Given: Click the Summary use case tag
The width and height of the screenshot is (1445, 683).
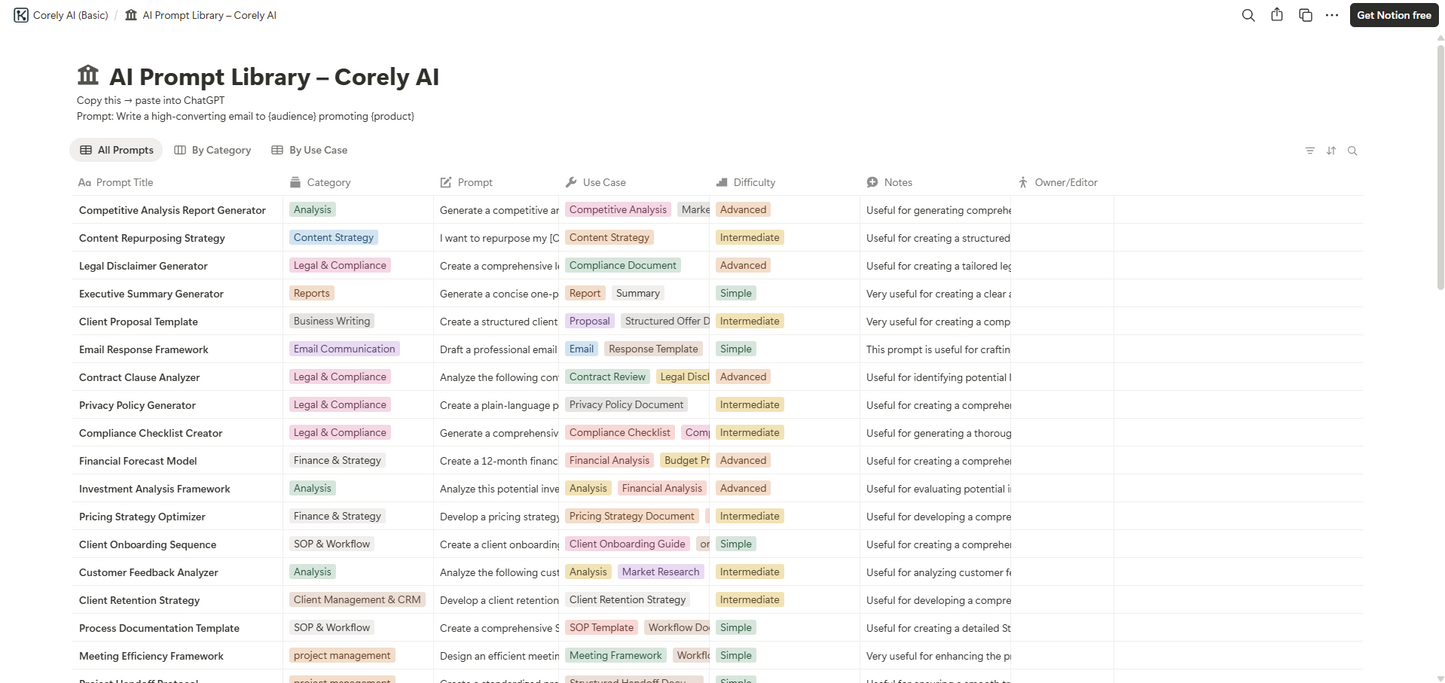Looking at the screenshot, I should pyautogui.click(x=638, y=293).
